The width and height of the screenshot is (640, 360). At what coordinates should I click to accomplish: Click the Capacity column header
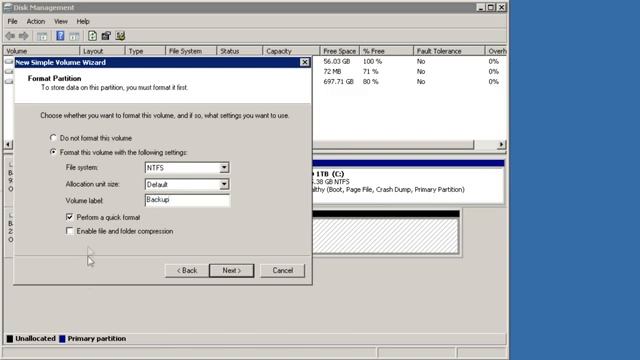point(291,51)
